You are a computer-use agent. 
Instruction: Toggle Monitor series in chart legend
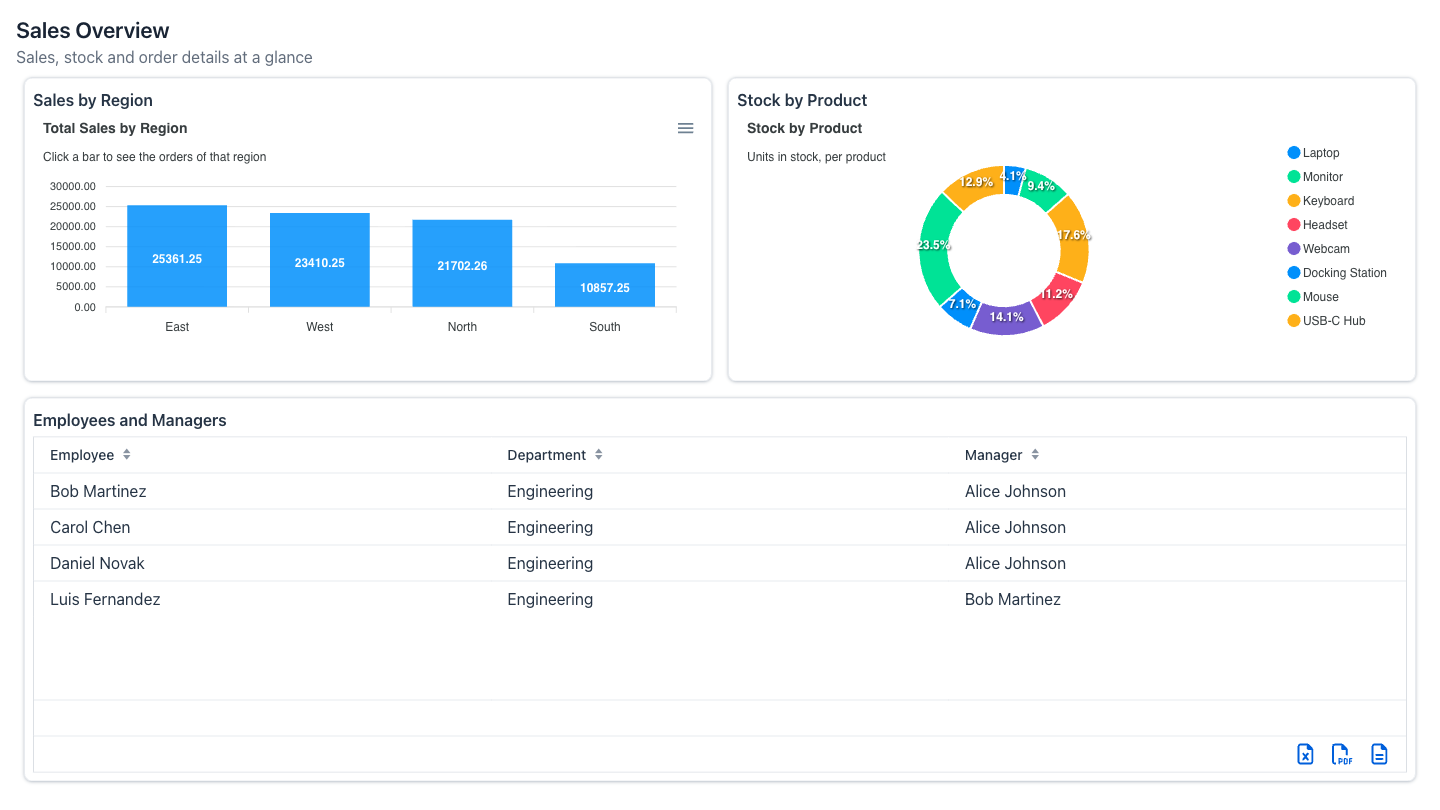pos(1315,177)
